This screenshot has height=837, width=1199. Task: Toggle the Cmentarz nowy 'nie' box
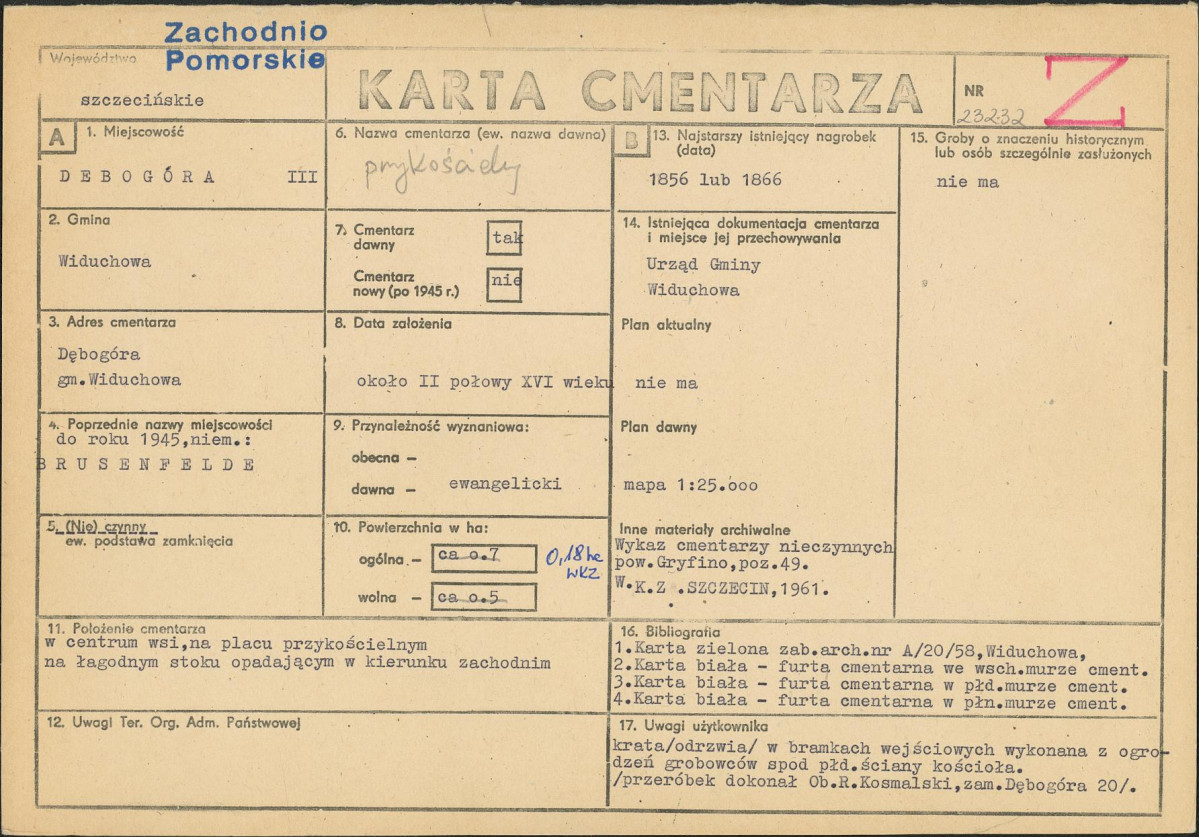coord(505,284)
